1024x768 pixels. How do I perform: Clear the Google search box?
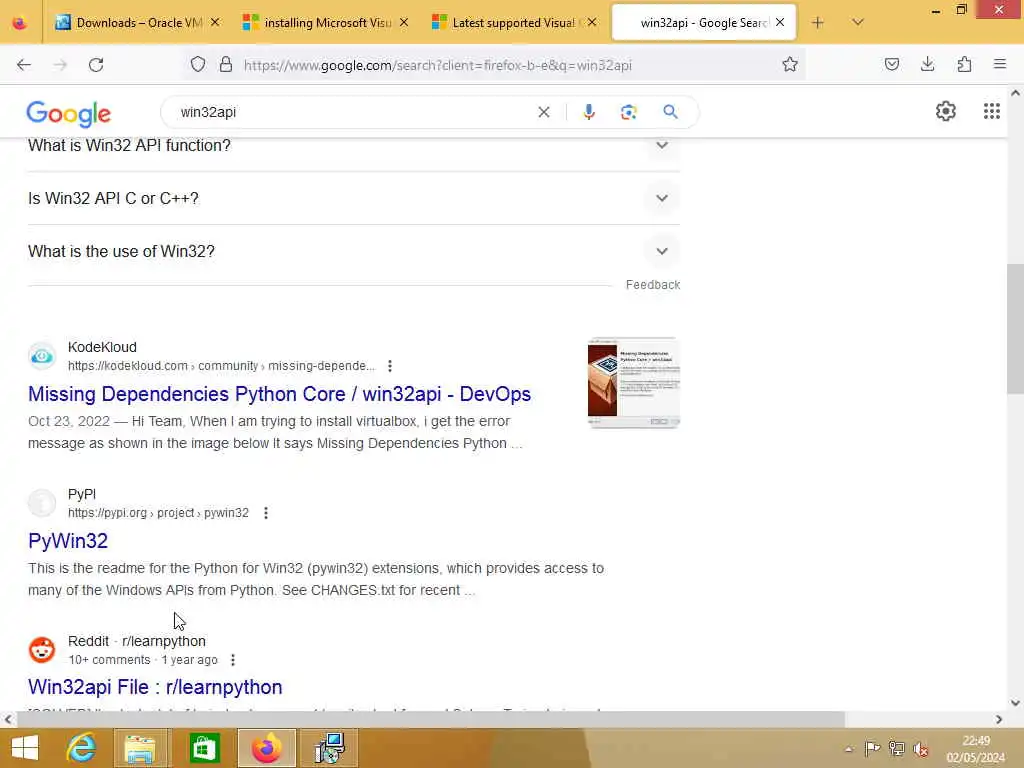click(543, 112)
